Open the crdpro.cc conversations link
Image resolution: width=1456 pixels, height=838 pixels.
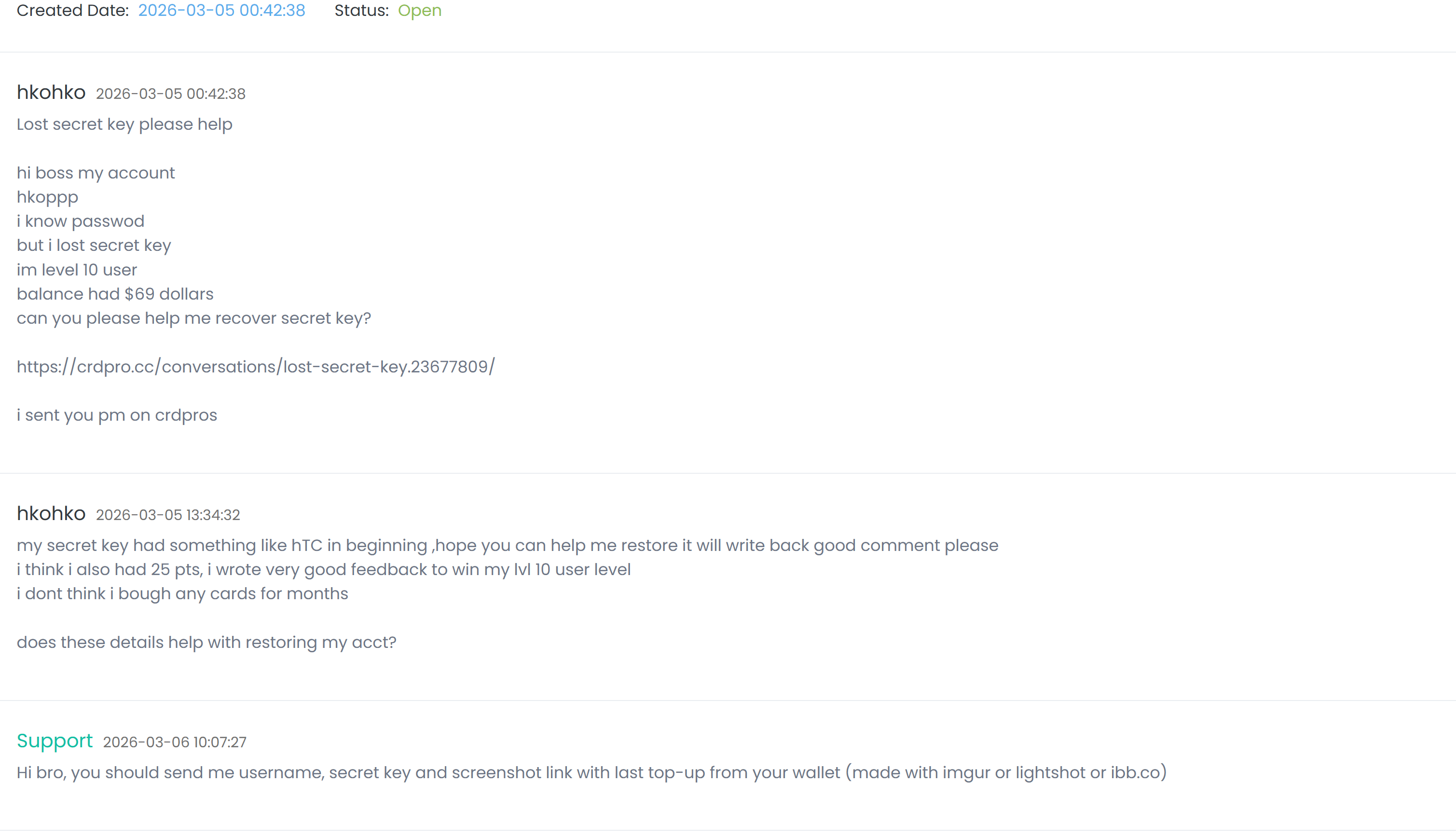[256, 367]
